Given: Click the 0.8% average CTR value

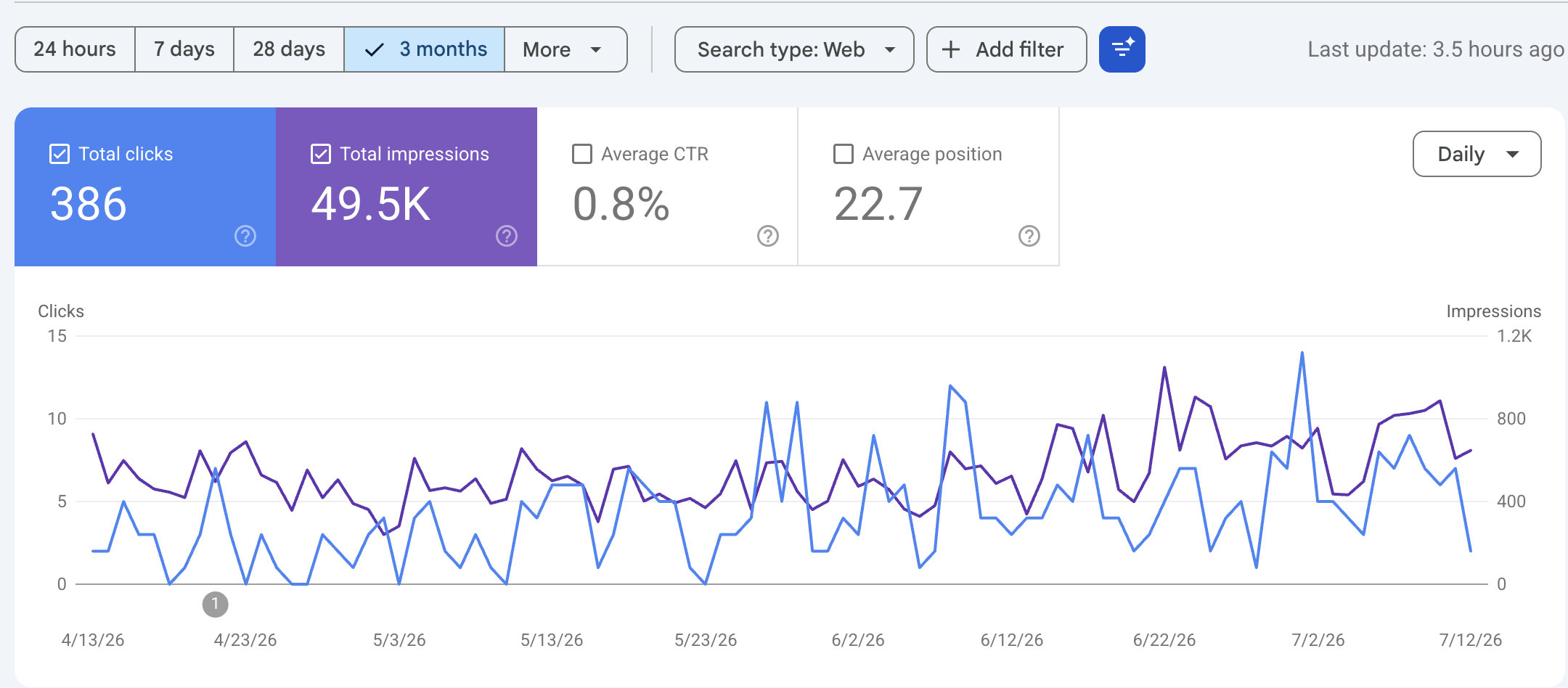Looking at the screenshot, I should (x=621, y=204).
